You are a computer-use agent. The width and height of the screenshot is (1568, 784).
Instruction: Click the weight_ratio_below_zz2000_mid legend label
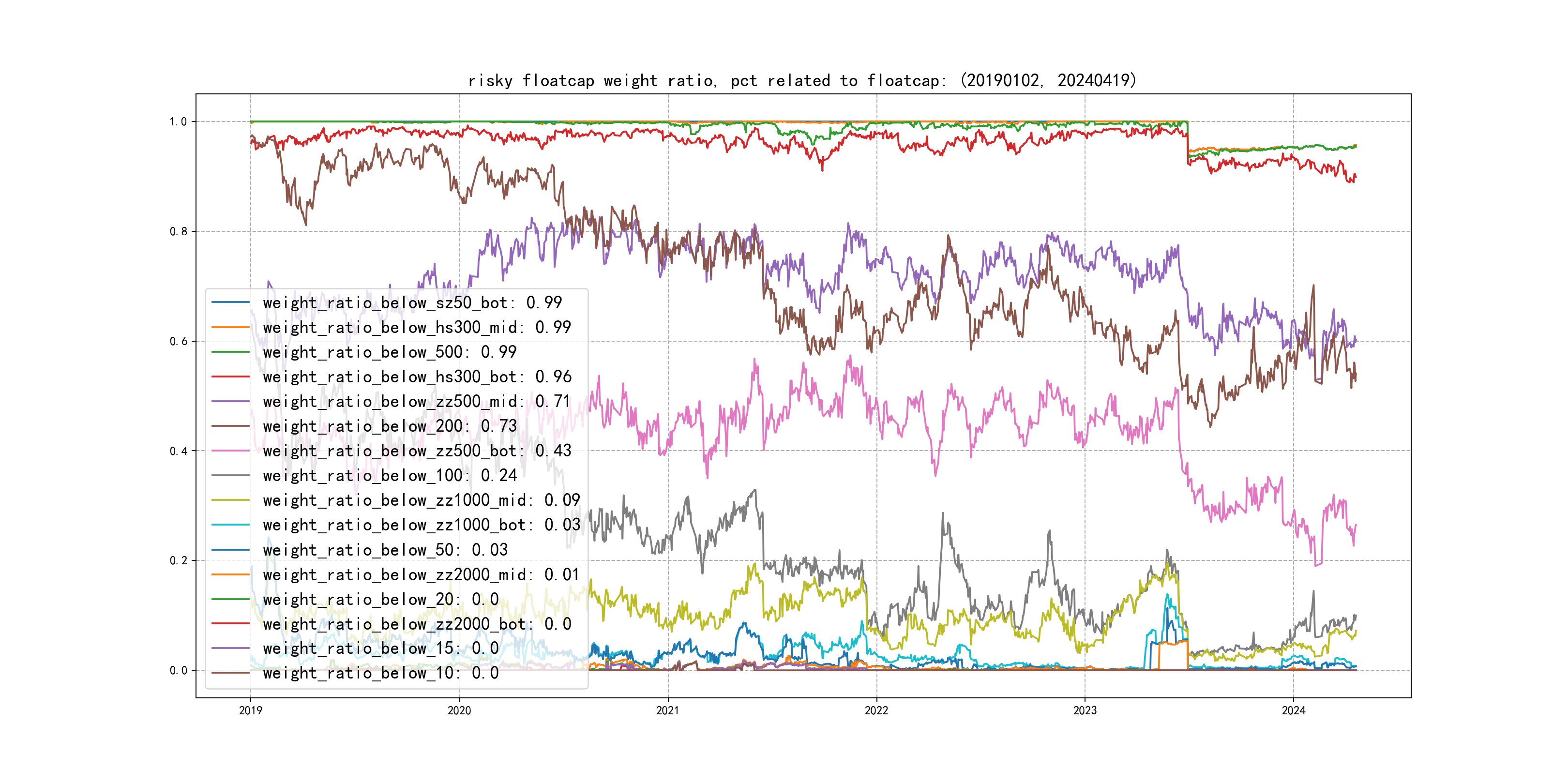coord(421,574)
